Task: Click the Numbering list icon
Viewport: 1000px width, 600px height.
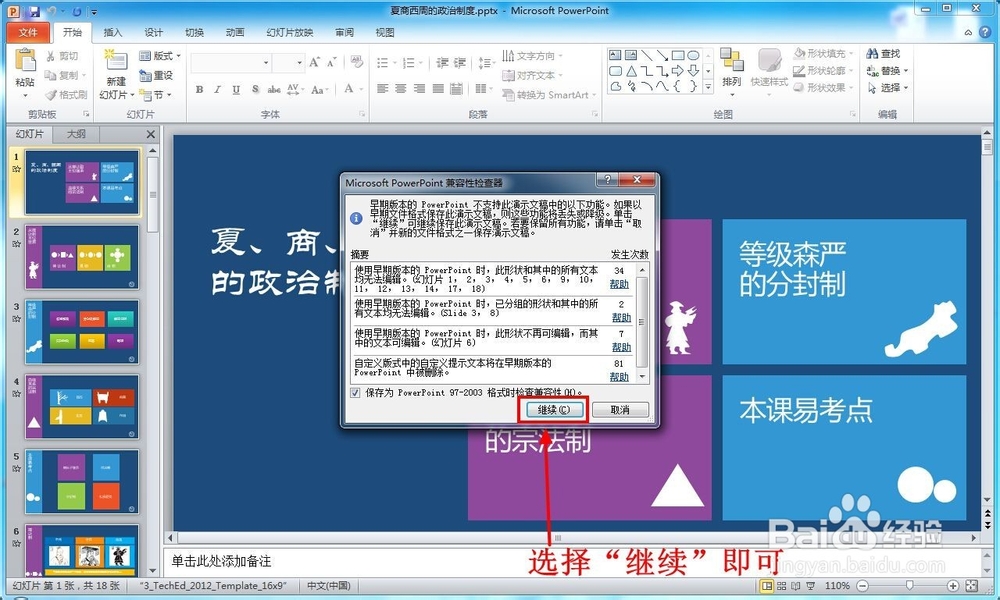Action: 409,62
